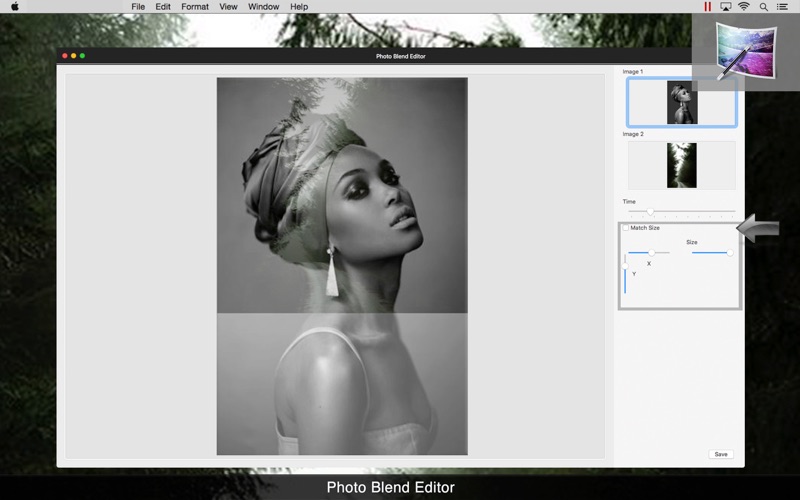
Task: Enable the Match Size checkbox
Action: pos(626,228)
